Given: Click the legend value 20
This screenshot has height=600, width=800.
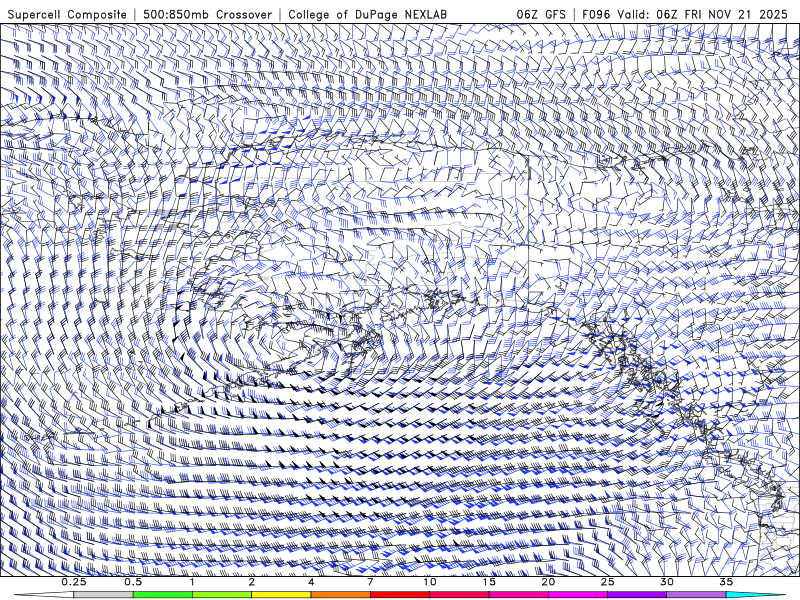Looking at the screenshot, I should (548, 582).
